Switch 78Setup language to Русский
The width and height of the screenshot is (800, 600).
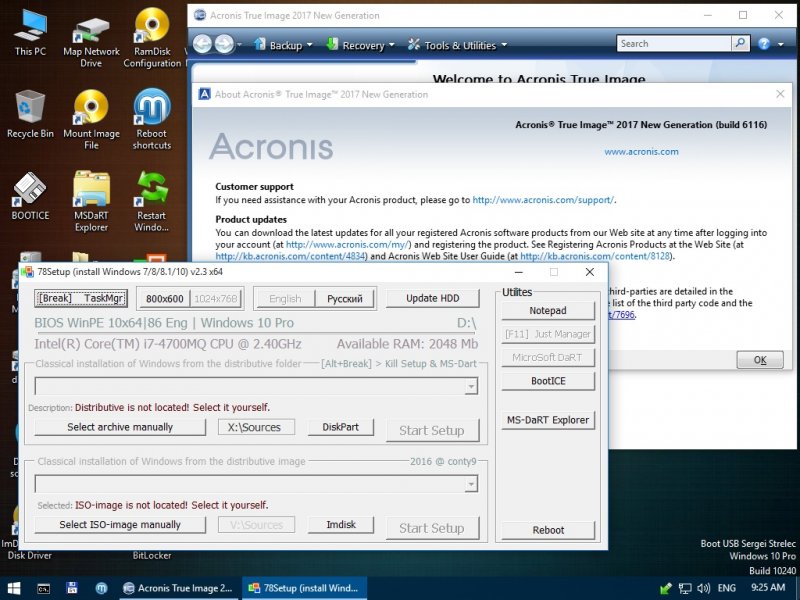(345, 298)
